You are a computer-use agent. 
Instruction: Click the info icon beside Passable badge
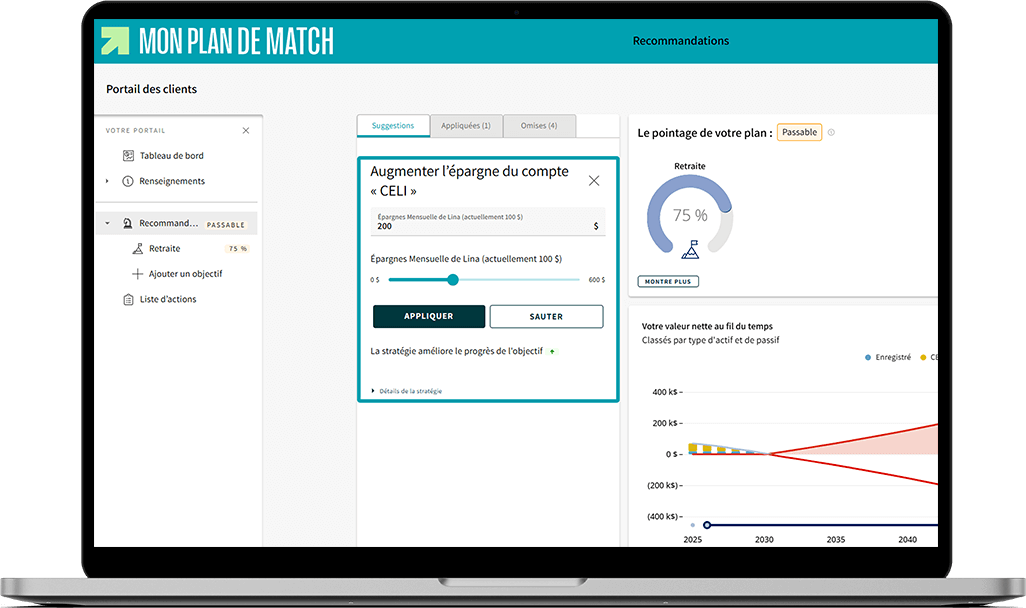(831, 133)
